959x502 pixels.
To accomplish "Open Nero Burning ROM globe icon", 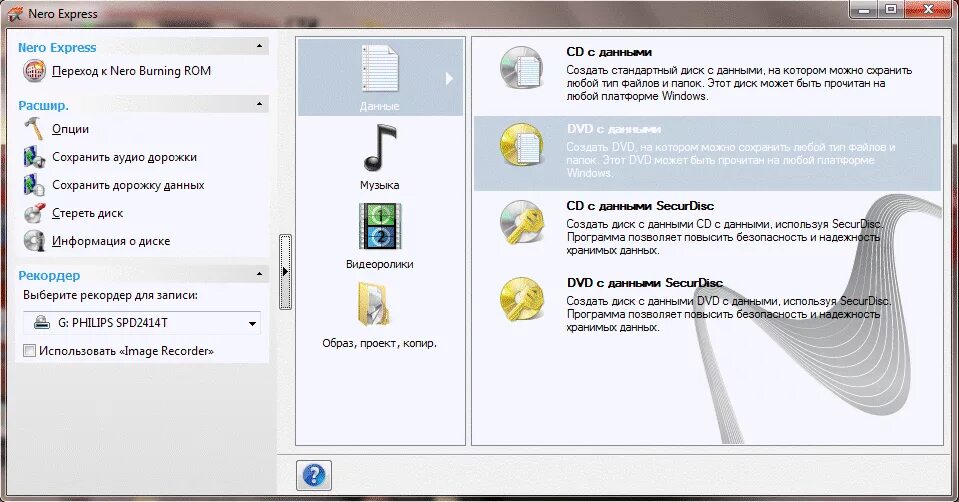I will [x=34, y=71].
